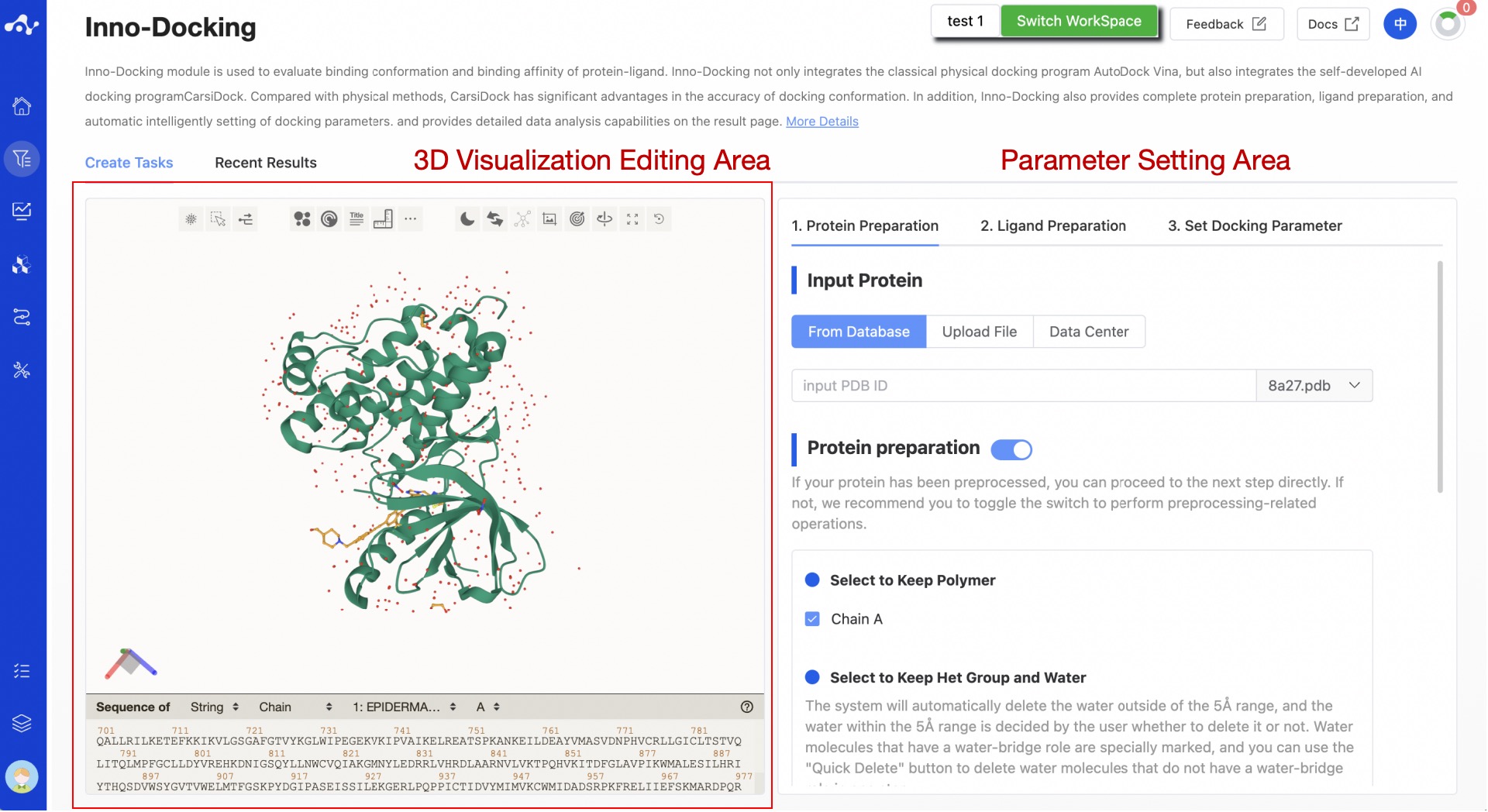Click the Feedback button
Image resolution: width=1488 pixels, height=812 pixels.
tap(1226, 24)
